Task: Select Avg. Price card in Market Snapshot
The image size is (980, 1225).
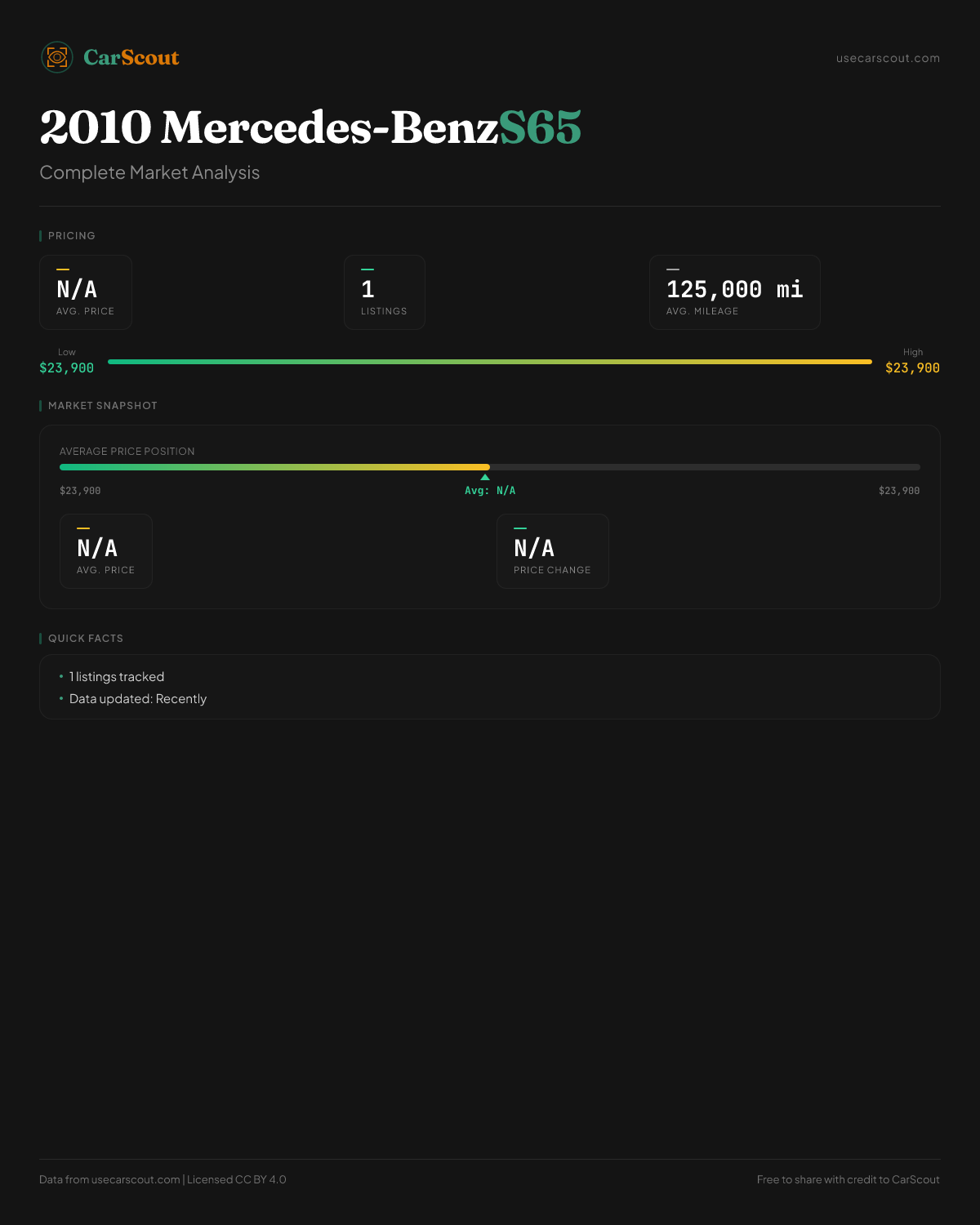Action: click(x=106, y=551)
